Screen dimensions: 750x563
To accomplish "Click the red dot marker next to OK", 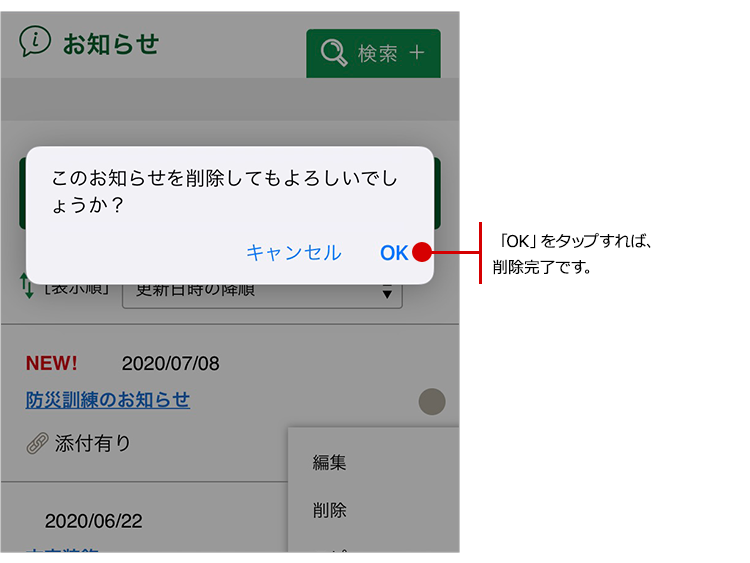I will coord(422,253).
